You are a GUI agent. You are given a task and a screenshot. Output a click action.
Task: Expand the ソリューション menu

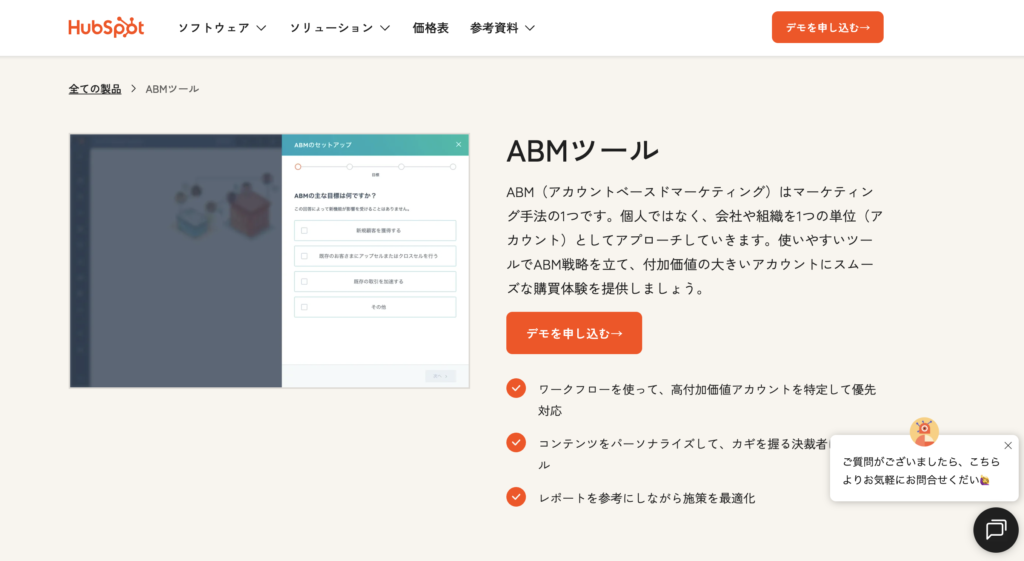(340, 28)
